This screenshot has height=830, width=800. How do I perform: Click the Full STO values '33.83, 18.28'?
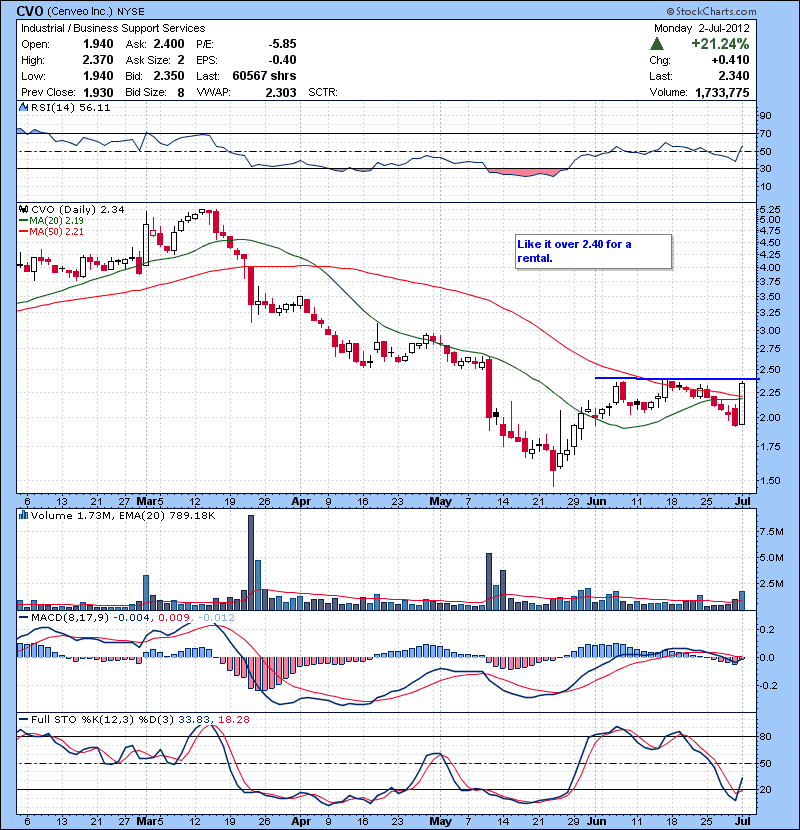213,719
